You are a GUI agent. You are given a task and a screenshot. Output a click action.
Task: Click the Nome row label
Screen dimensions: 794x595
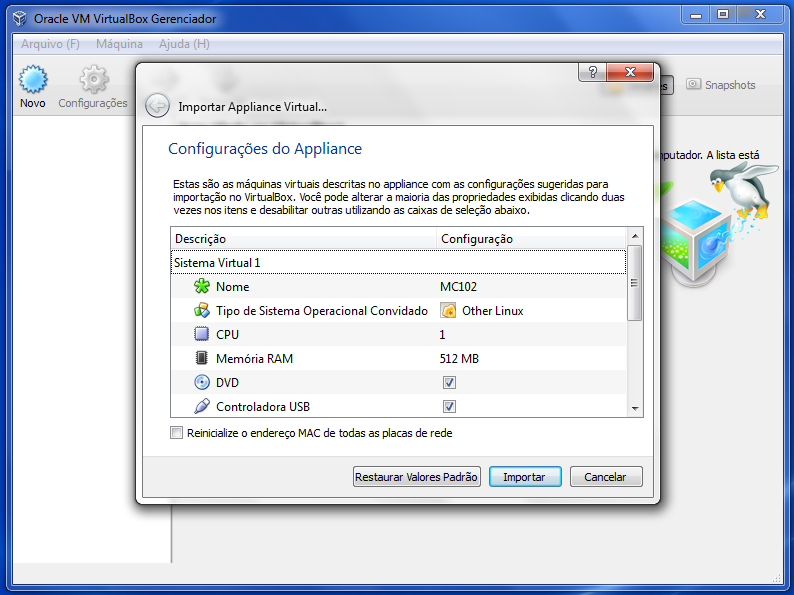(232, 287)
